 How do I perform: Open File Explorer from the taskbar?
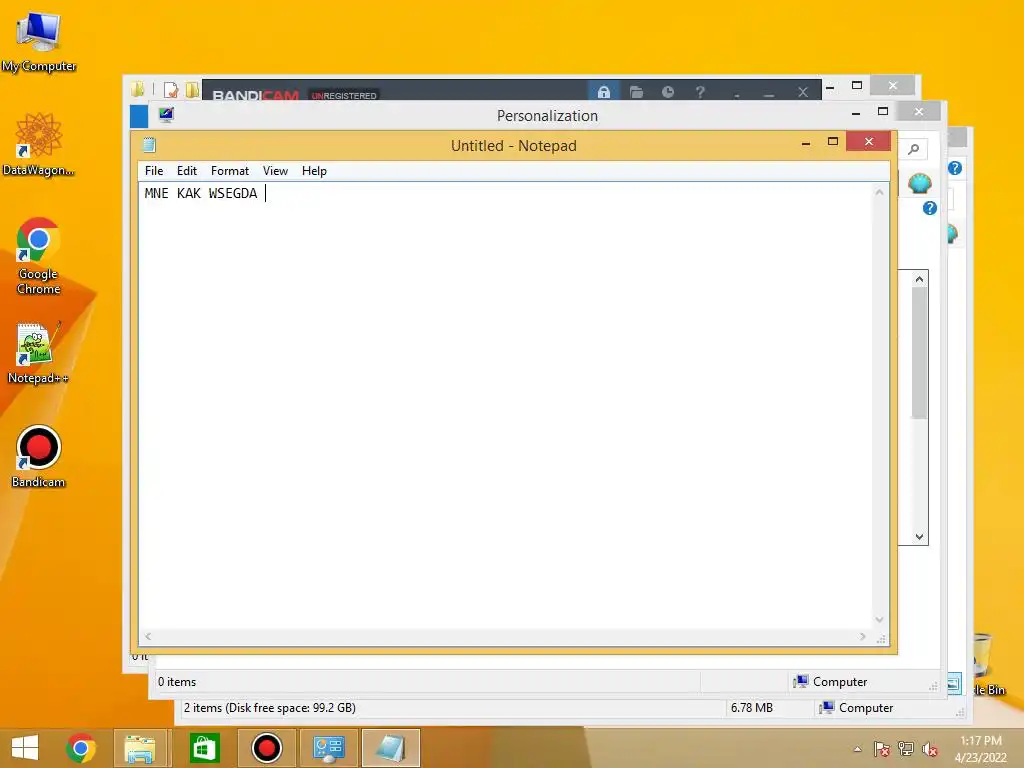click(x=140, y=748)
